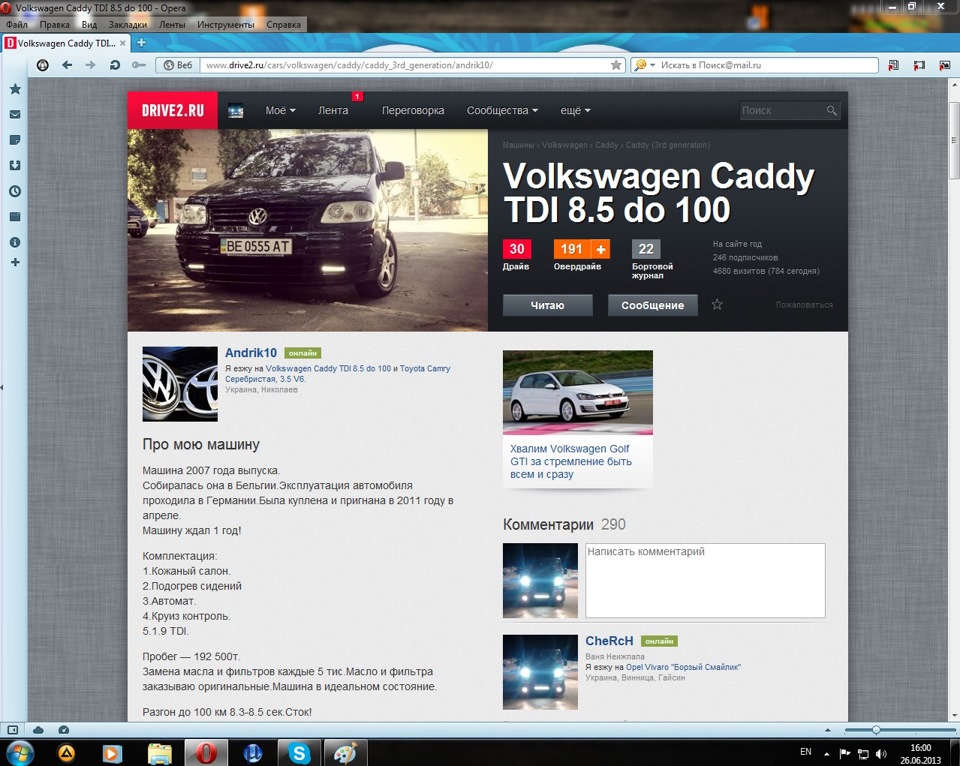This screenshot has width=960, height=766.
Task: Click the address bar URL field
Action: (x=405, y=65)
